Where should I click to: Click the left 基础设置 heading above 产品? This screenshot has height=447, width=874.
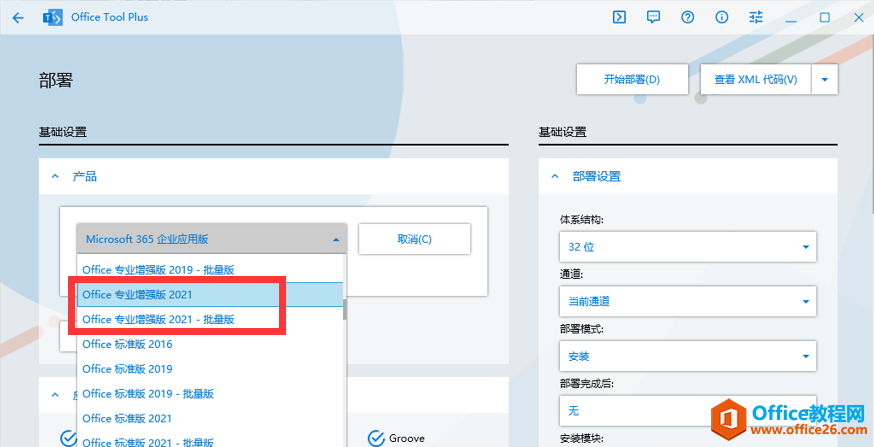point(62,133)
